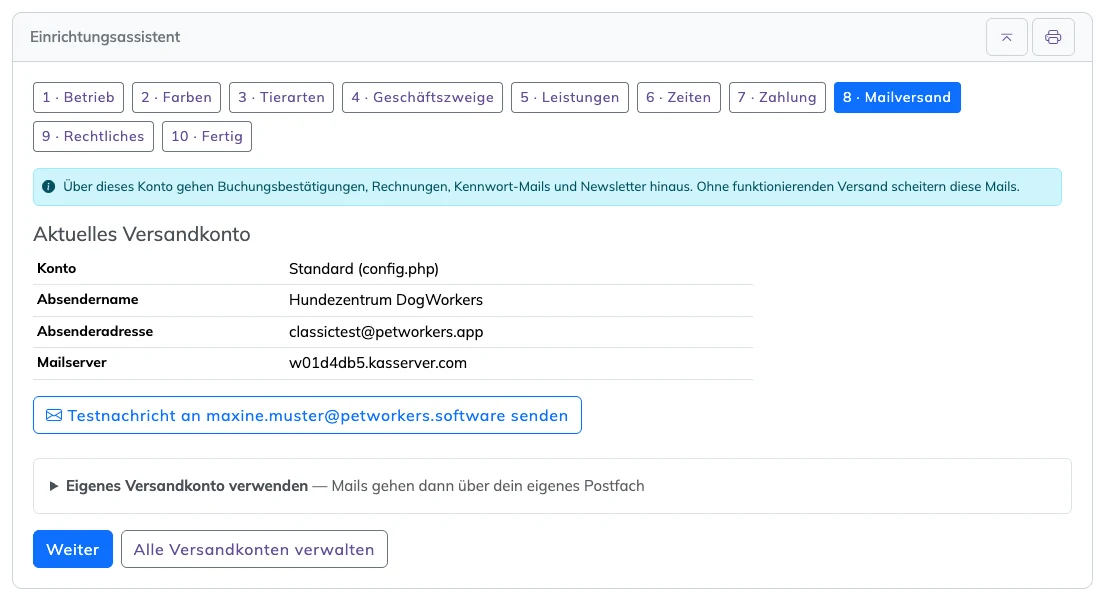Click the blue Weiter button

coord(73,549)
